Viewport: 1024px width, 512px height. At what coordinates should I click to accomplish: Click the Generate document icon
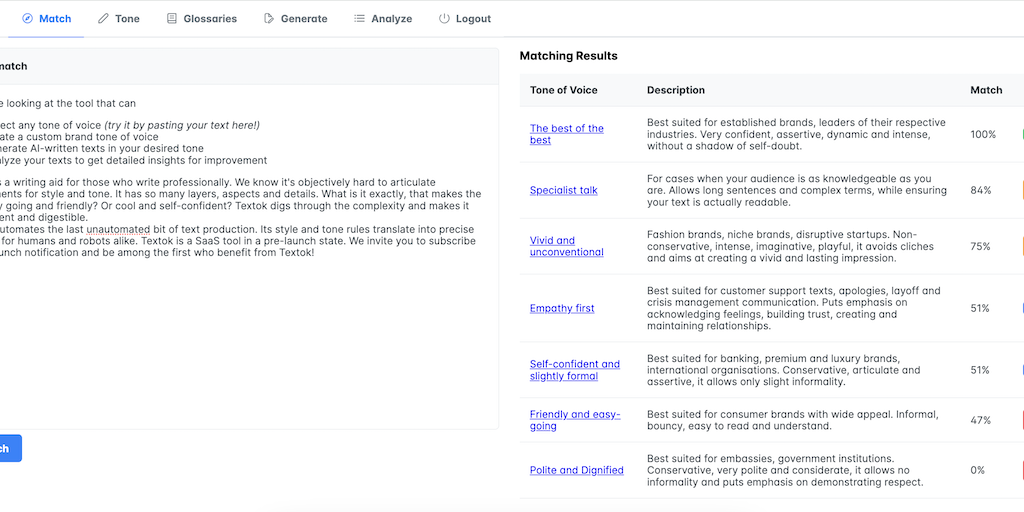tap(269, 19)
